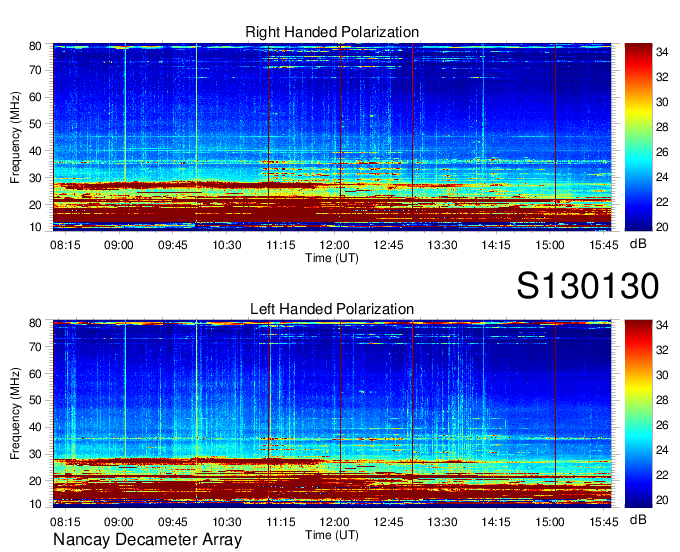680x552 pixels.
Task: Click the "28" value on the Left Handed color bar
Action: pyautogui.click(x=662, y=400)
